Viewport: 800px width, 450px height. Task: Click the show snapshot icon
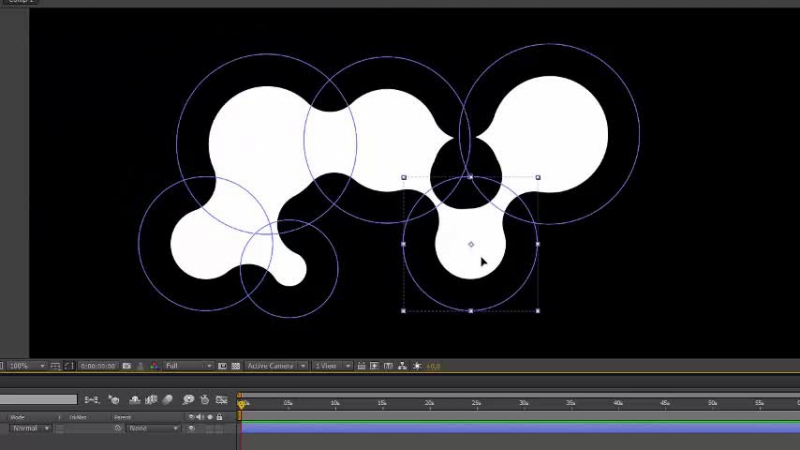(140, 366)
